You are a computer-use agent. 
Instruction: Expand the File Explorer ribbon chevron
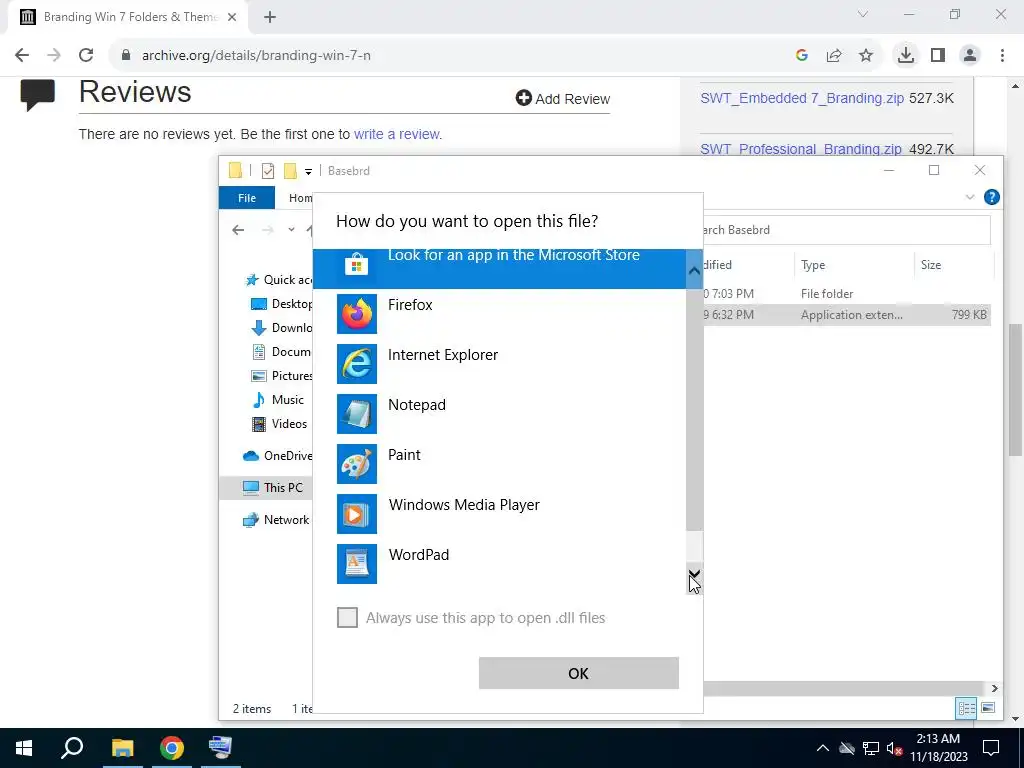tap(970, 197)
